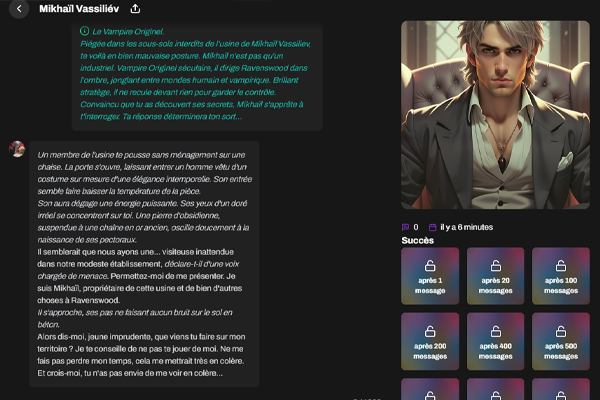Screen dimensions: 600x400
Task: Share Mikhaïl Vassiliév with the upload icon
Action: pyautogui.click(x=135, y=8)
